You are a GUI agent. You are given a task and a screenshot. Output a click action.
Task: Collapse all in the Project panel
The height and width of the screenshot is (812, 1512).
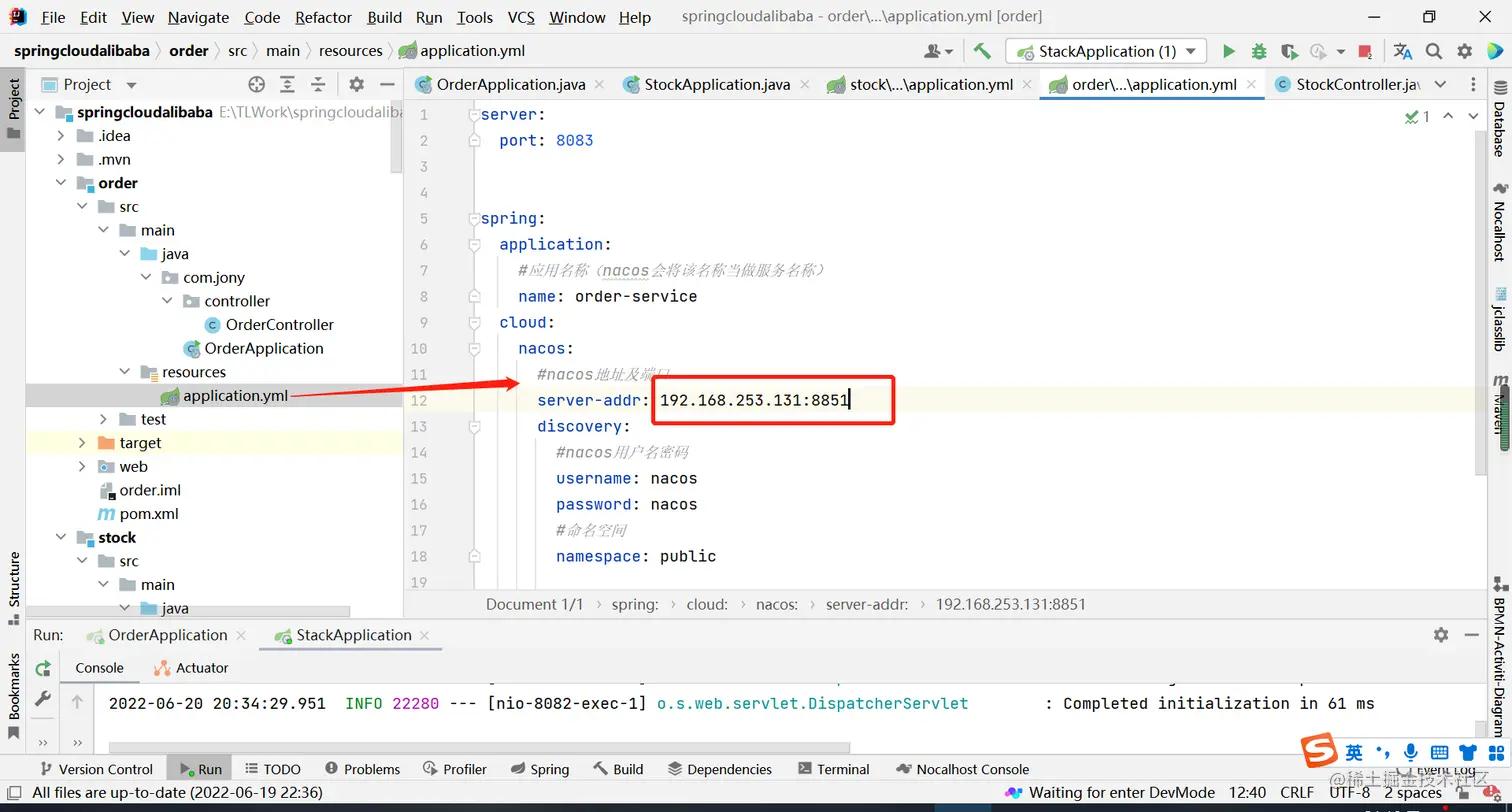pos(318,85)
